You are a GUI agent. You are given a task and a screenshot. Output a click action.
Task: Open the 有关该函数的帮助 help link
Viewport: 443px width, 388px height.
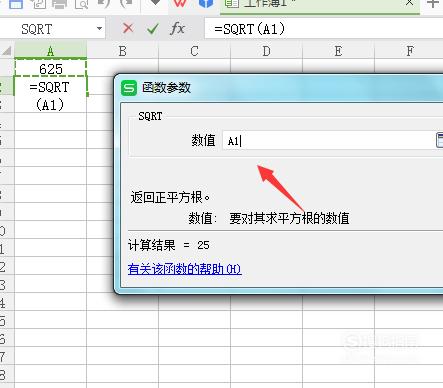coord(184,269)
